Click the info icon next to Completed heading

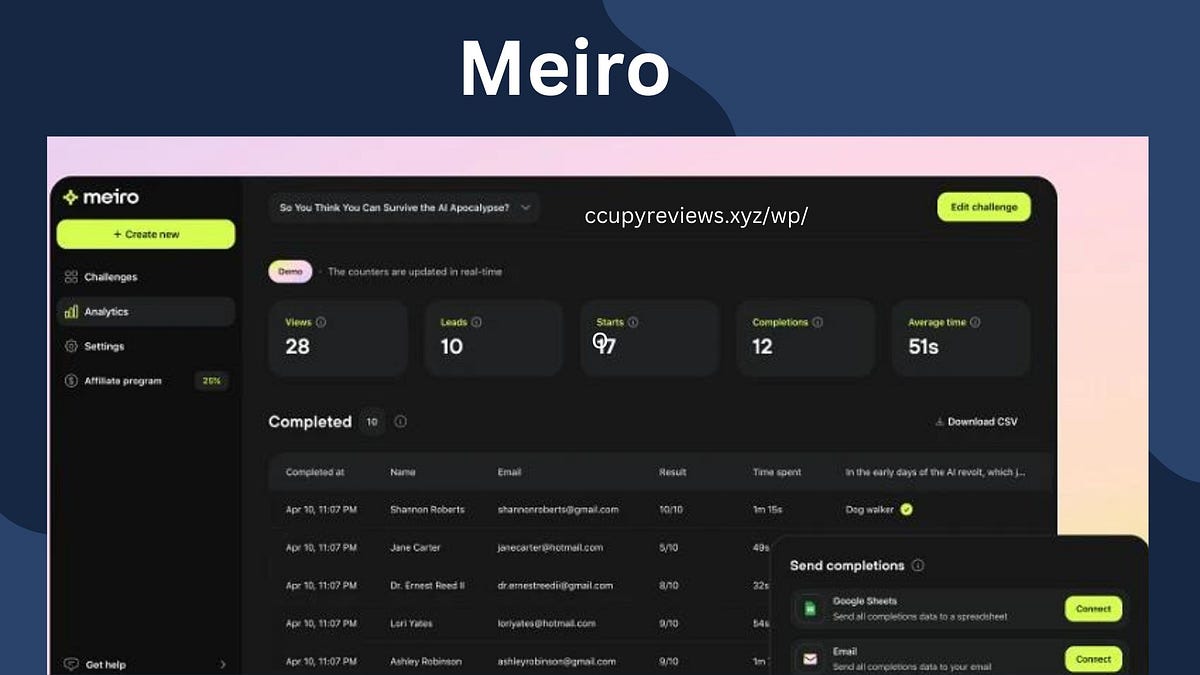400,422
